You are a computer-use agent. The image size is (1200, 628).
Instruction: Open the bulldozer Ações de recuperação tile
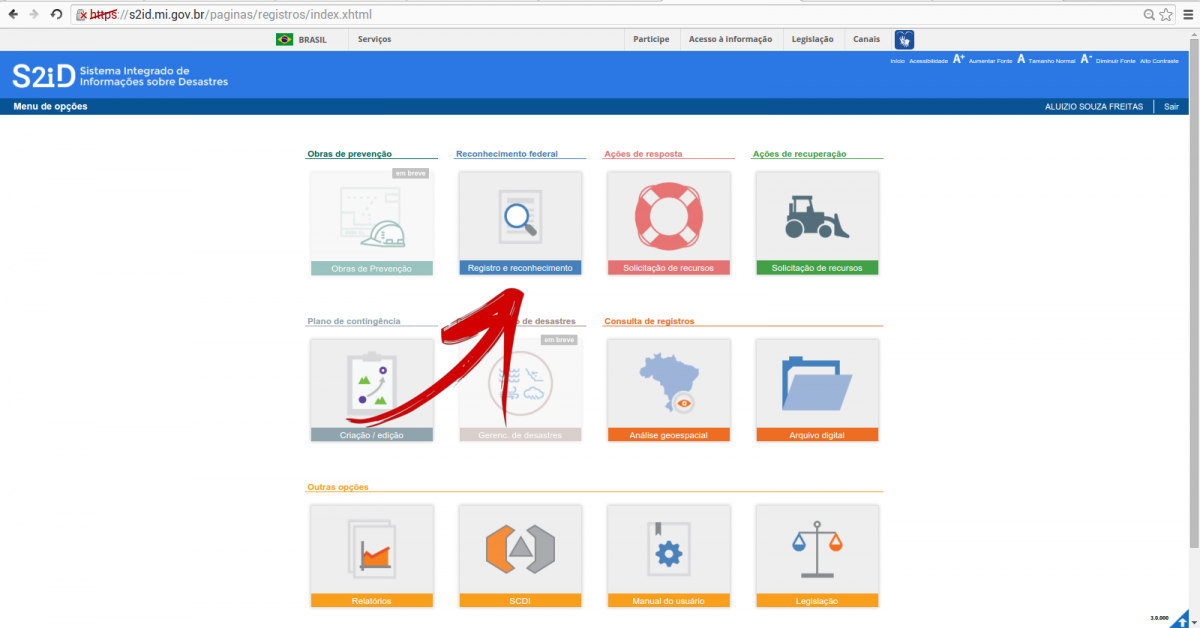click(817, 217)
